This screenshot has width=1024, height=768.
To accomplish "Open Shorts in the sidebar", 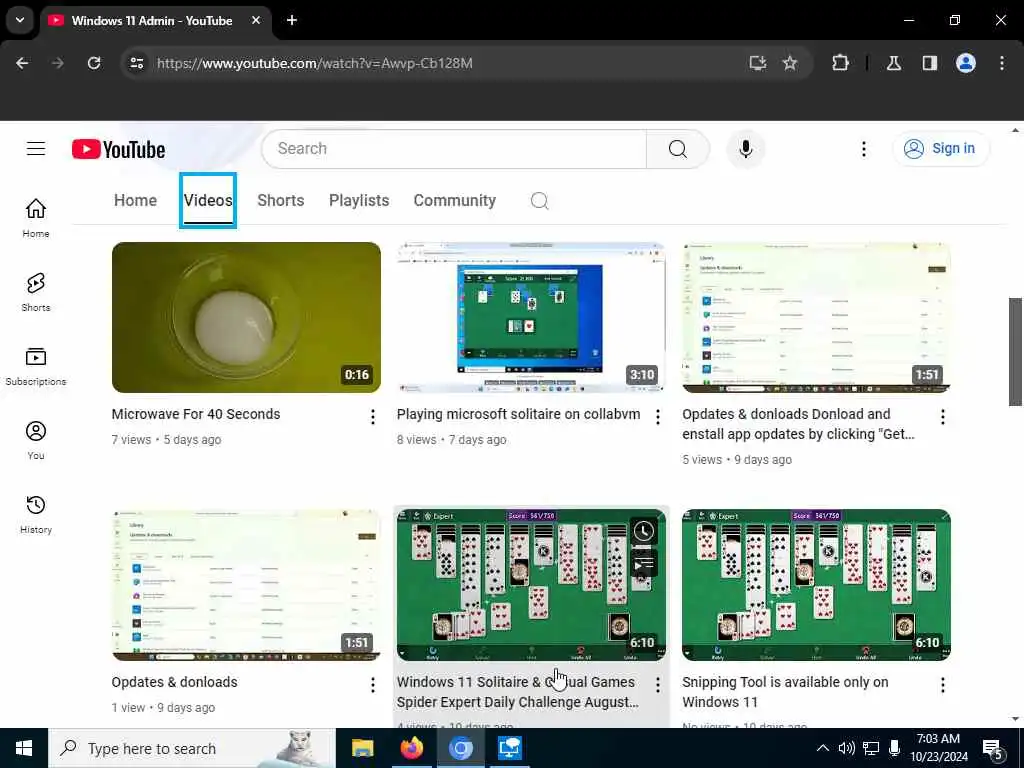I will 36,292.
